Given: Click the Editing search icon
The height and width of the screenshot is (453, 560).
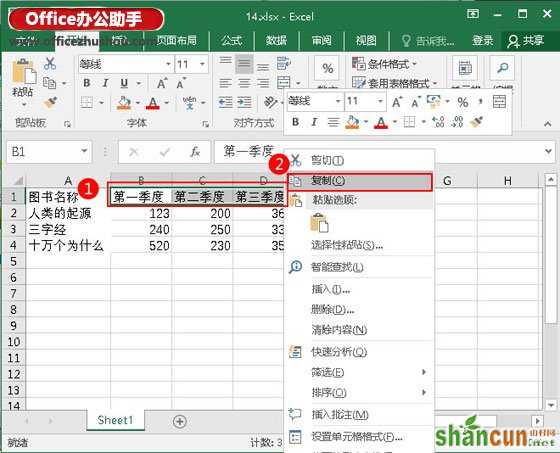Looking at the screenshot, I should (502, 68).
